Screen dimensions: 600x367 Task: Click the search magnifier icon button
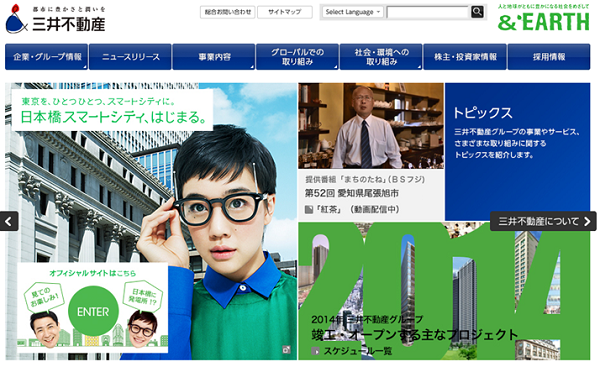[x=477, y=12]
